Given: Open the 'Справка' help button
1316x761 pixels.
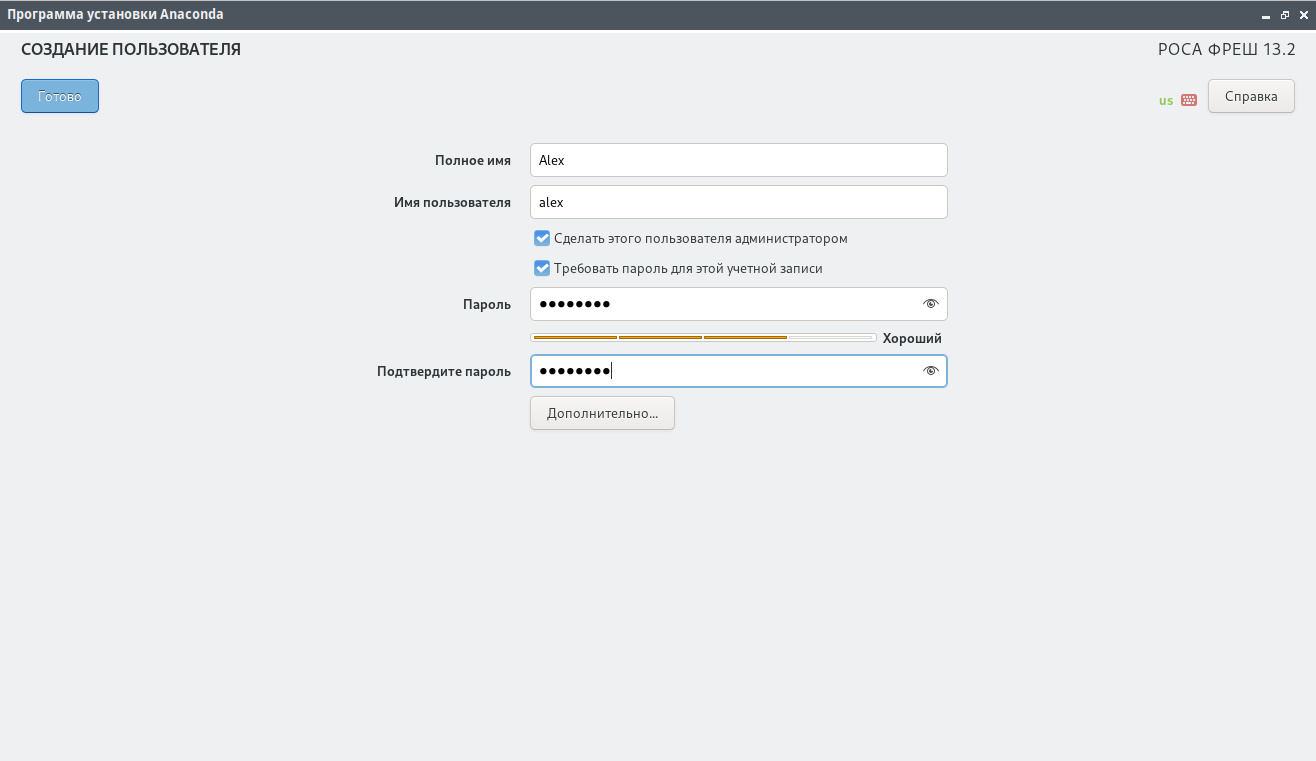Looking at the screenshot, I should pos(1251,96).
